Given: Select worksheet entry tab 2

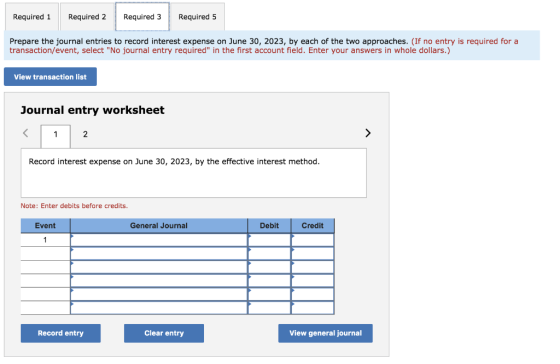Looking at the screenshot, I should 85,134.
